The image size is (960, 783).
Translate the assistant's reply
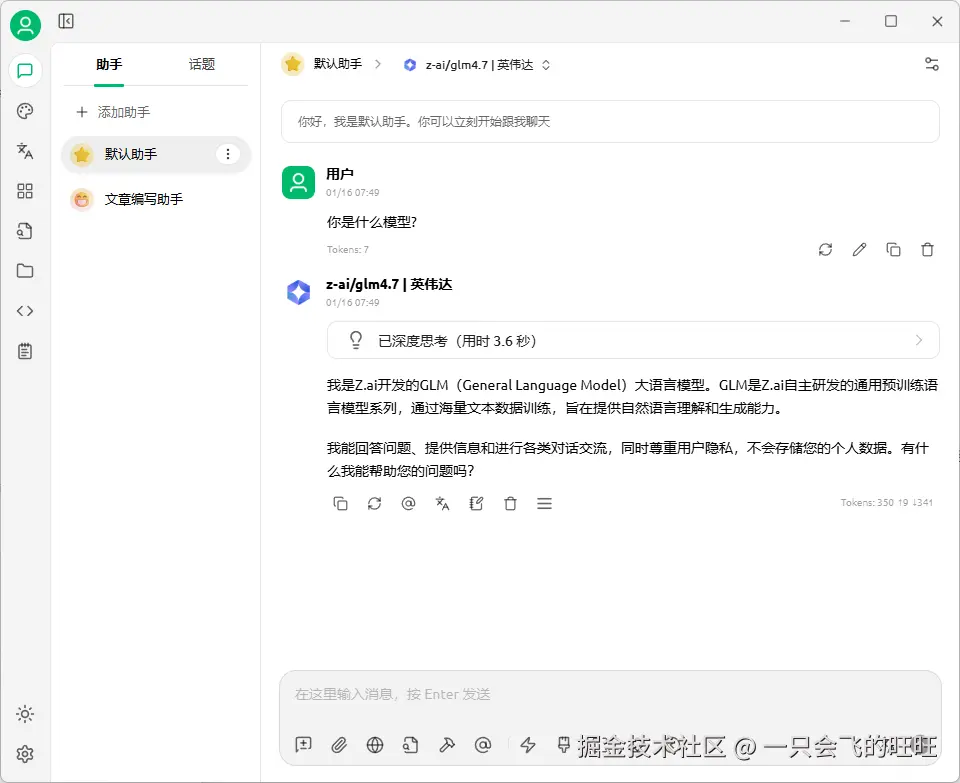click(x=443, y=503)
